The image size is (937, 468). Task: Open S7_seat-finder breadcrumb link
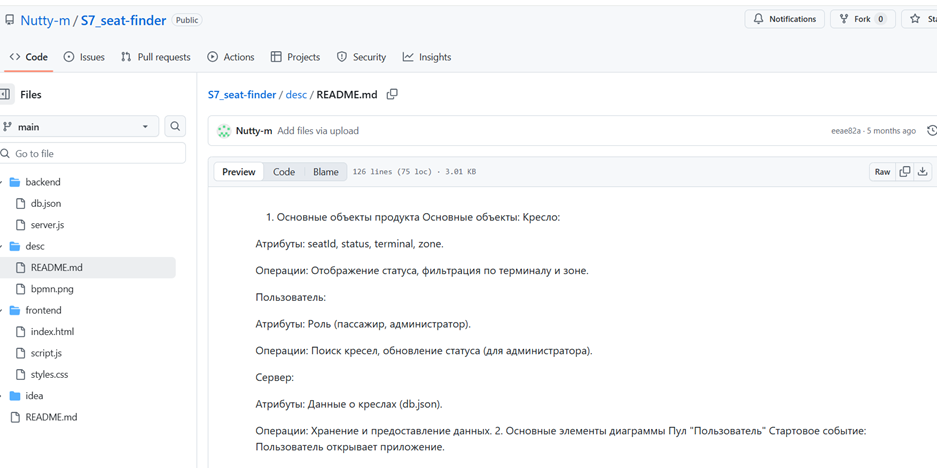242,95
